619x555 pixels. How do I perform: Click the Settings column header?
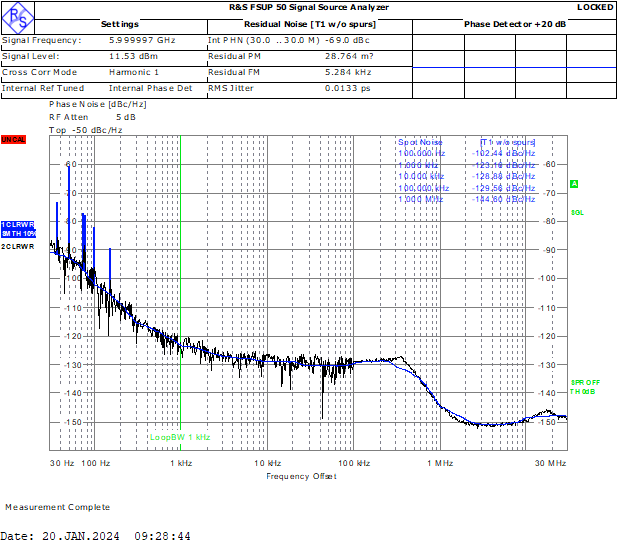120,24
